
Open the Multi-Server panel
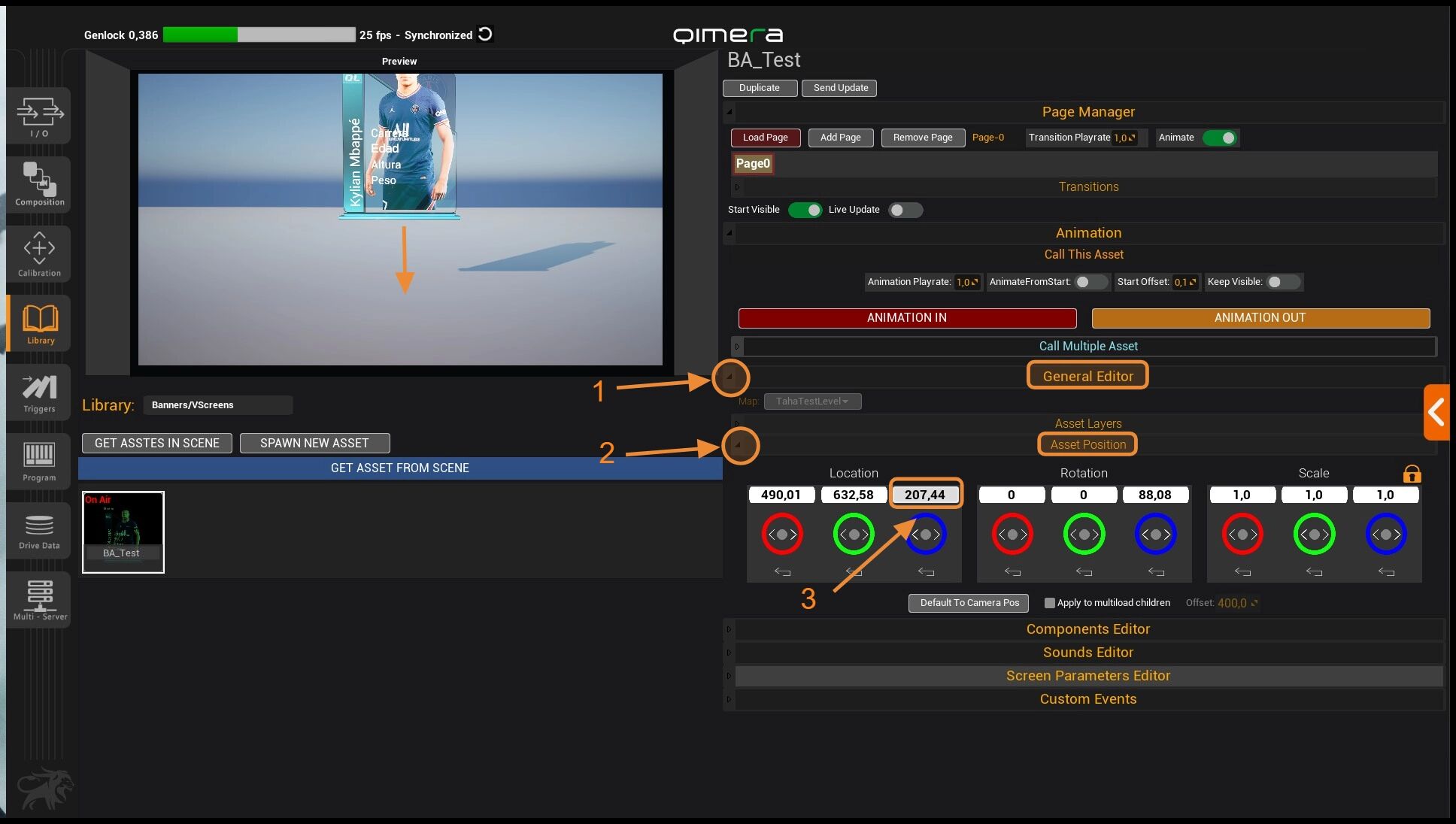(x=39, y=599)
